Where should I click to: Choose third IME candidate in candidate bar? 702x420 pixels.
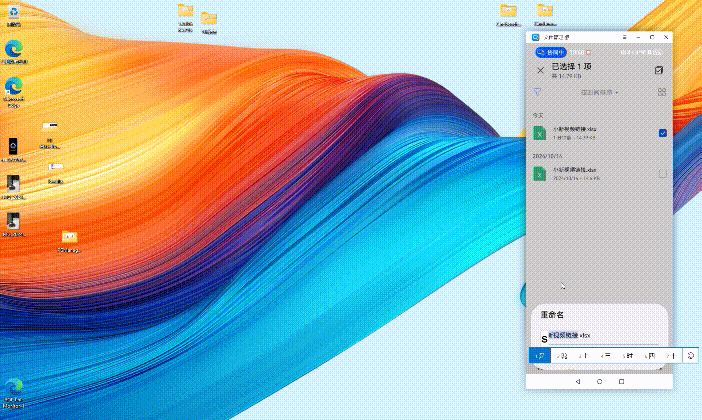coord(583,356)
